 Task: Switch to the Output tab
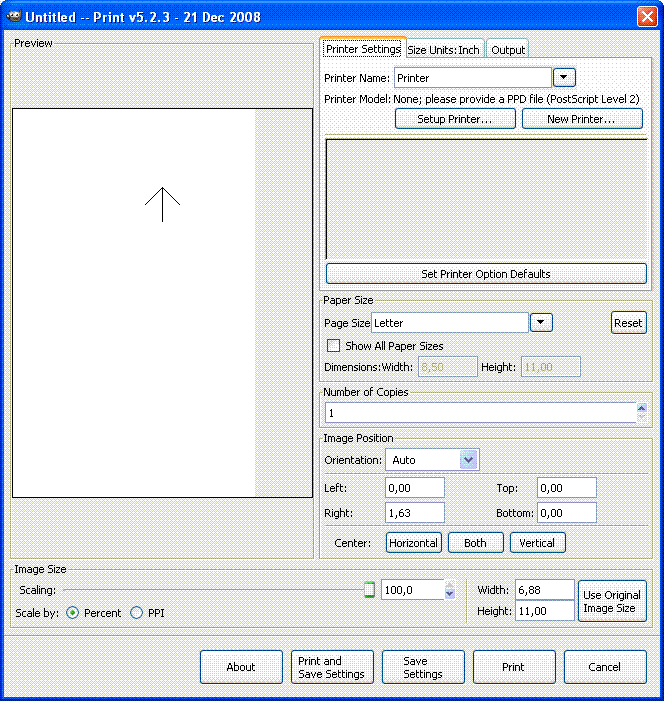click(x=508, y=50)
